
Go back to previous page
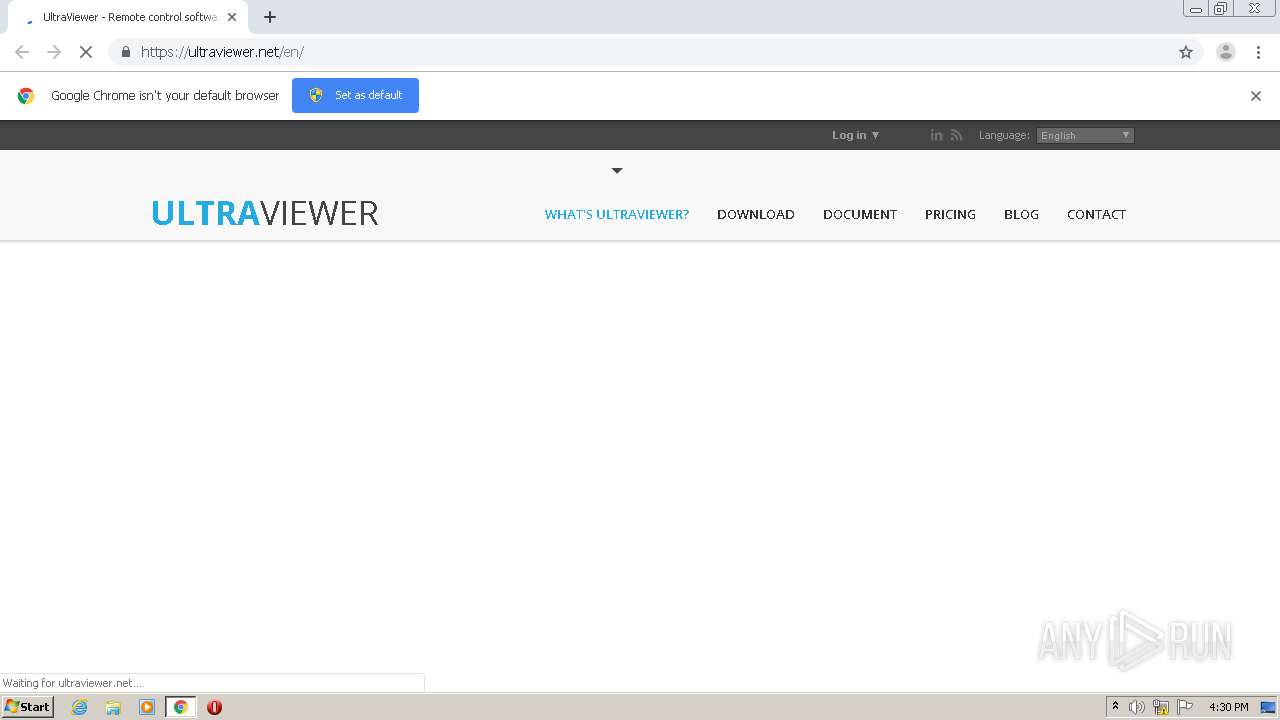point(22,52)
